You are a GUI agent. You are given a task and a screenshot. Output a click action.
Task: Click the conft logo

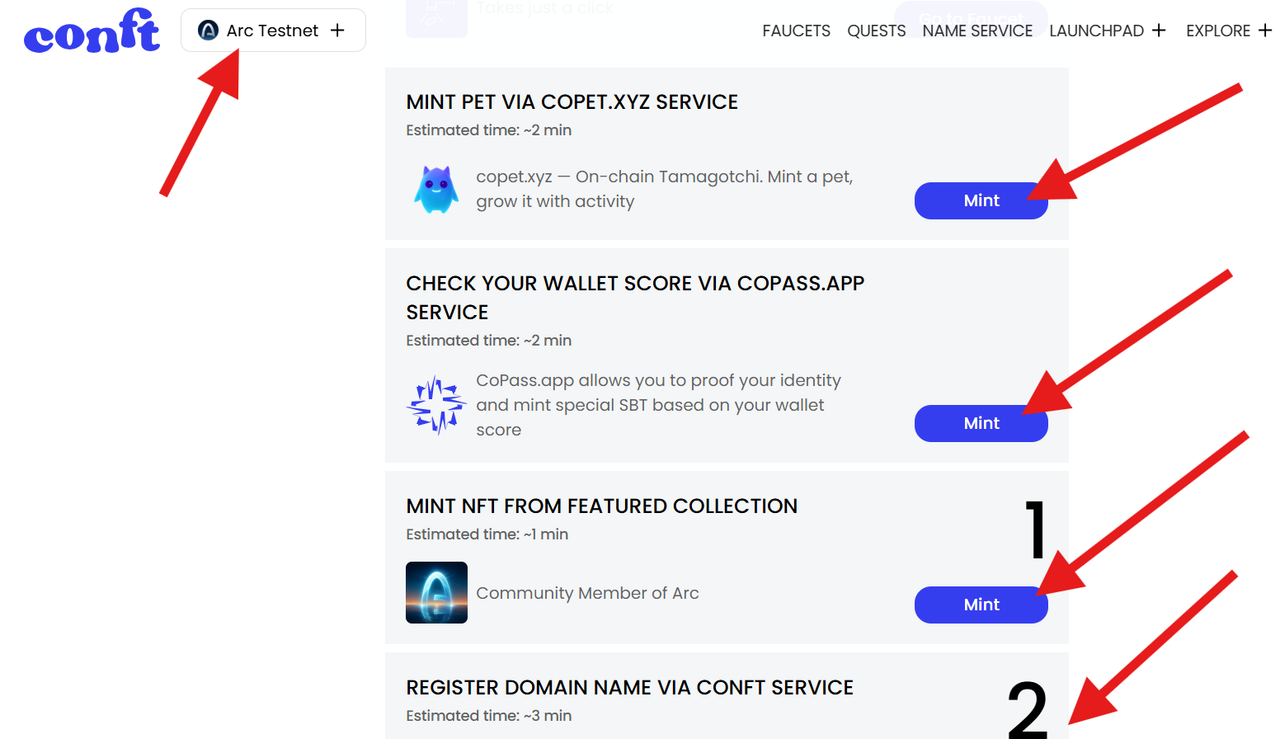(92, 31)
